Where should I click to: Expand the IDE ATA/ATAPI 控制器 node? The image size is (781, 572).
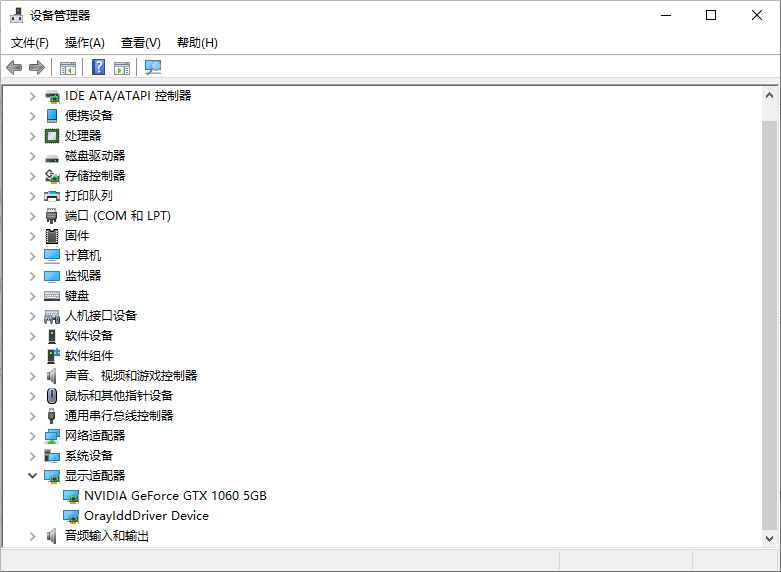pyautogui.click(x=32, y=96)
